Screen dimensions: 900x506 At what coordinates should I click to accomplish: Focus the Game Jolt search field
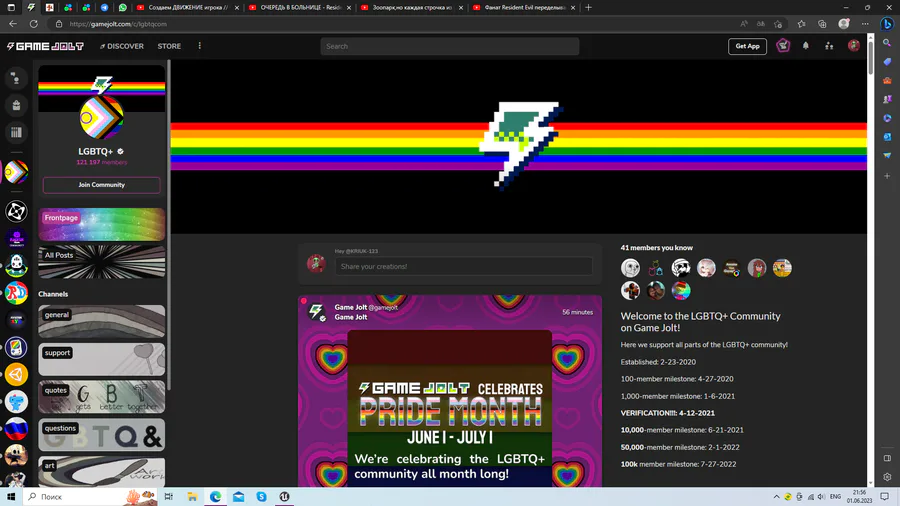click(449, 46)
